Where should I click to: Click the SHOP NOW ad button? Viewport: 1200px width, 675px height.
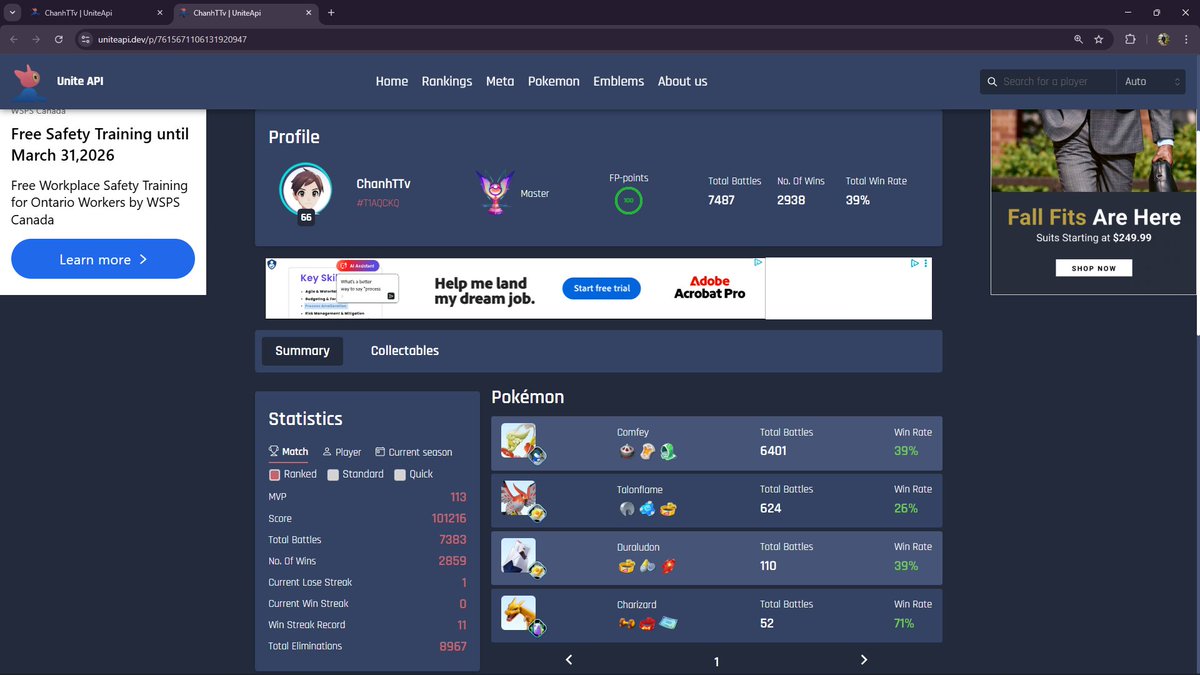click(1094, 268)
